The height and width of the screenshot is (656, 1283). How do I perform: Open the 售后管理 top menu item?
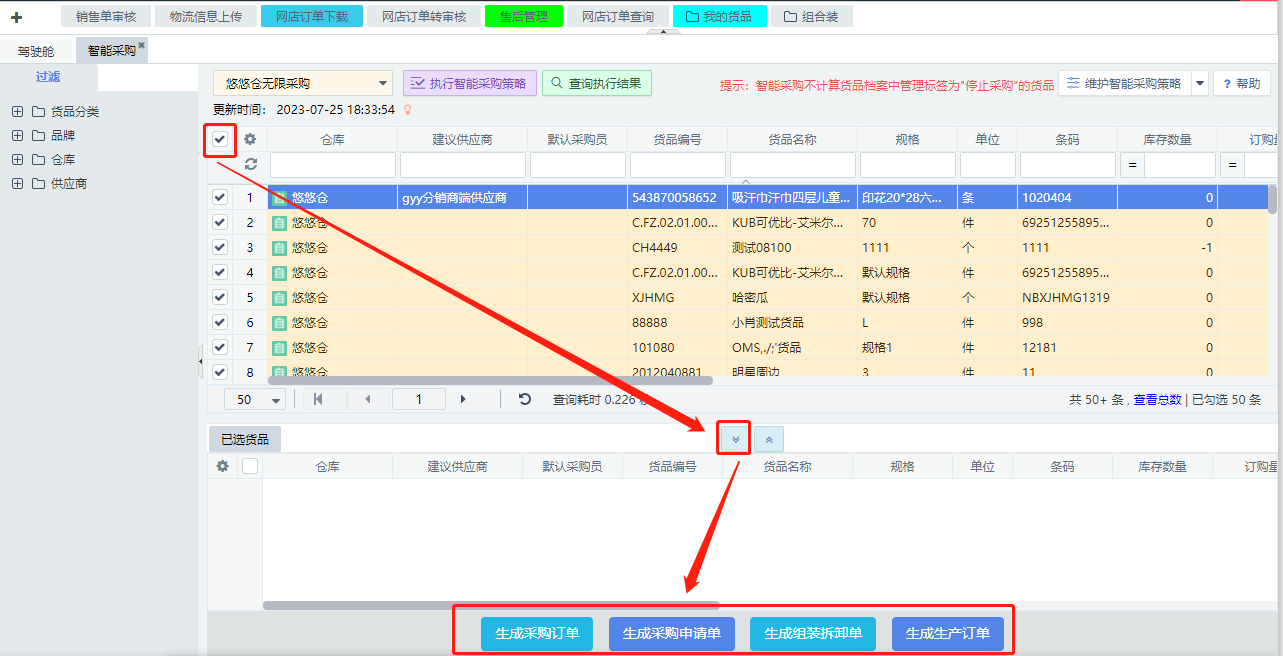click(x=523, y=17)
